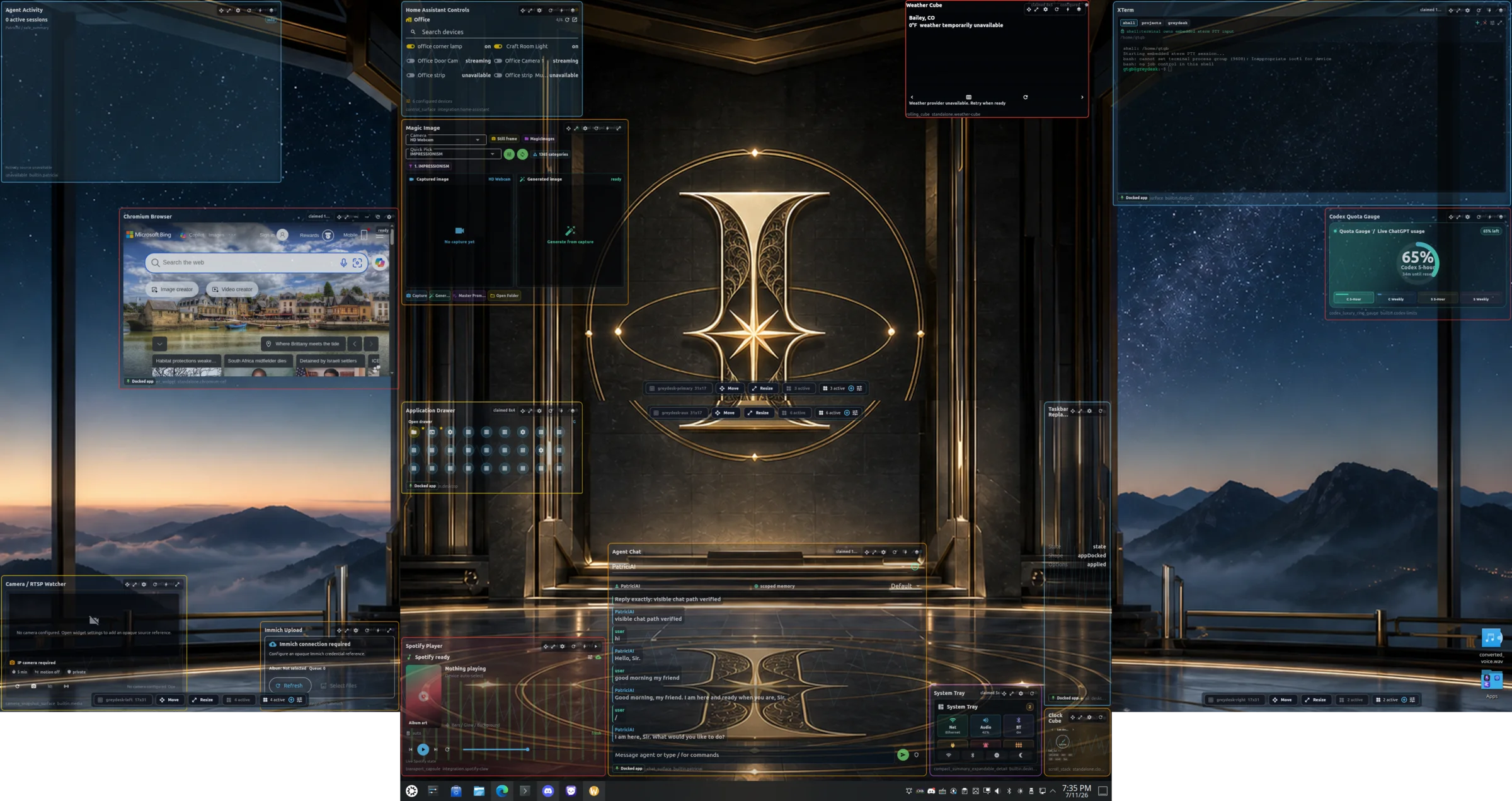Expand the taskbar hidden icons caret
The height and width of the screenshot is (801, 1512).
pyautogui.click(x=1053, y=791)
